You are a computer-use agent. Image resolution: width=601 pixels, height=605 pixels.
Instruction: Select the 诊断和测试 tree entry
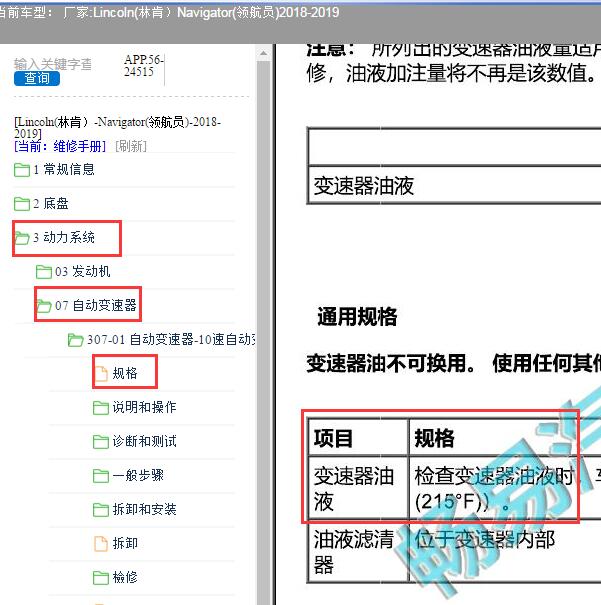tap(144, 441)
